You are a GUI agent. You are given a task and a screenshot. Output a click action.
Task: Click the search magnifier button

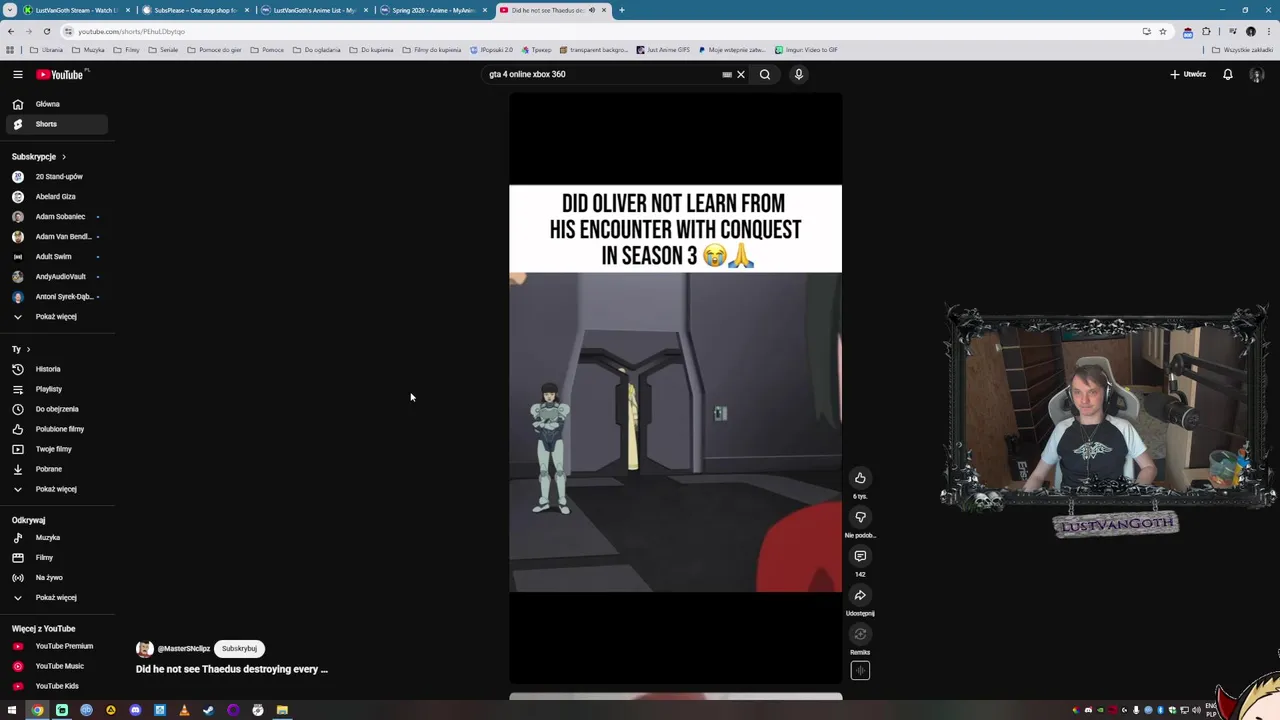765,74
